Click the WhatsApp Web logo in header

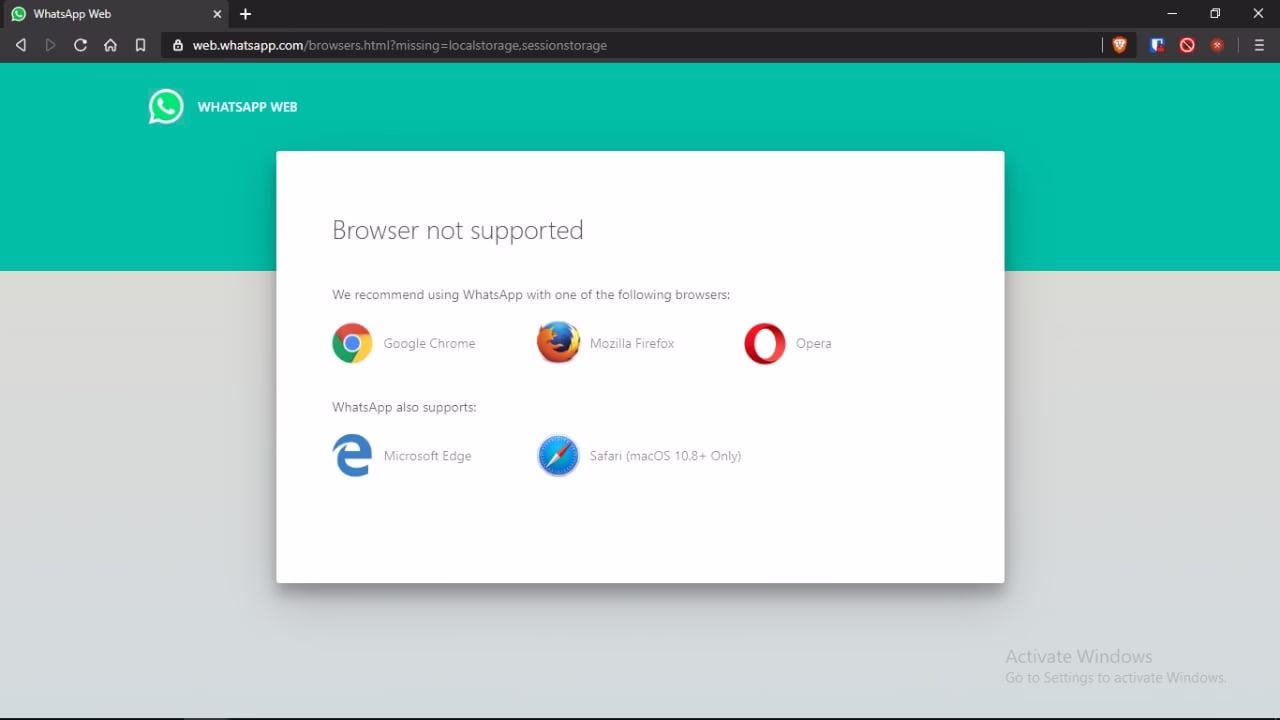(166, 107)
